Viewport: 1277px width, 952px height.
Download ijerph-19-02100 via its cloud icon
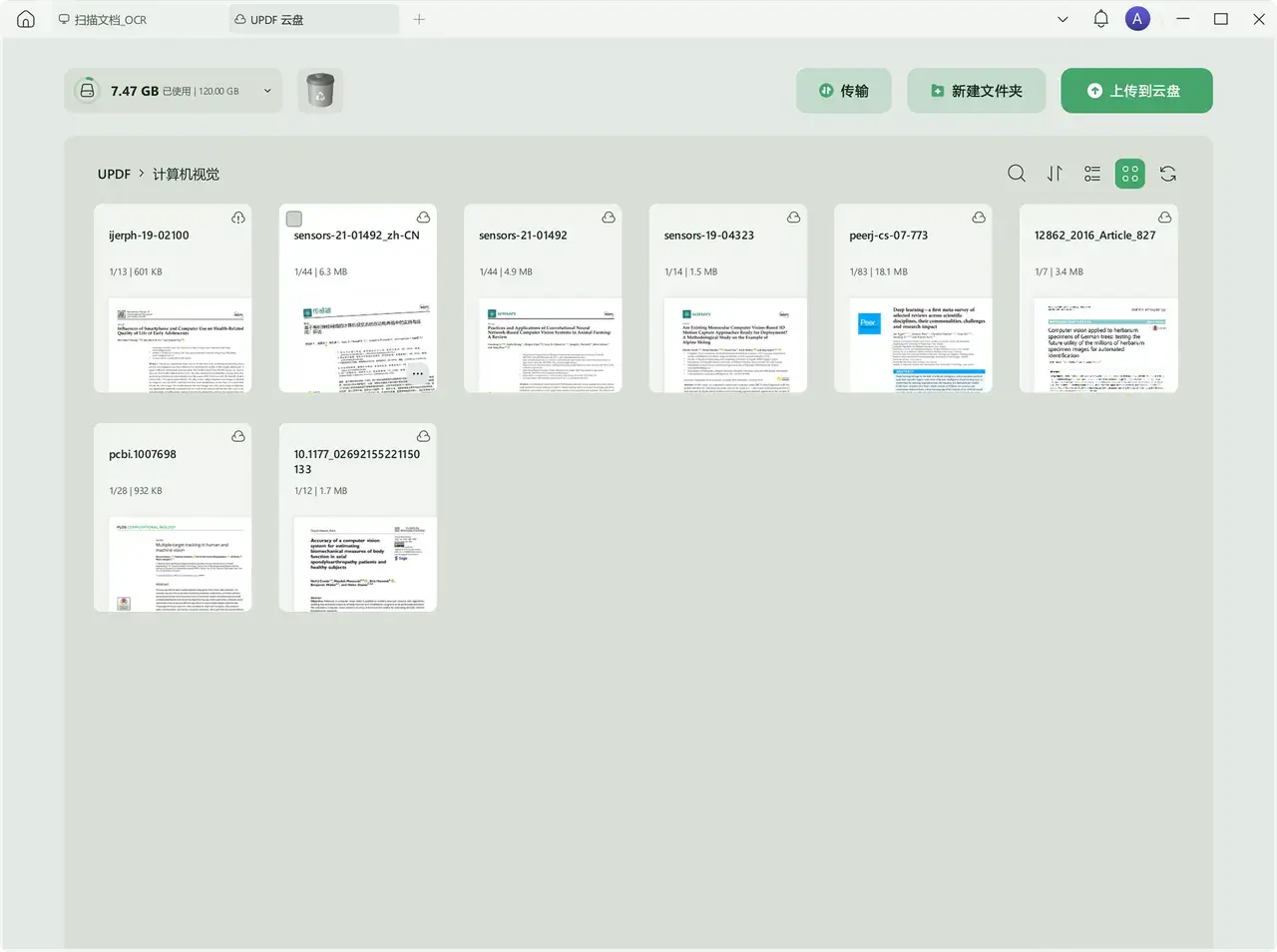click(238, 218)
